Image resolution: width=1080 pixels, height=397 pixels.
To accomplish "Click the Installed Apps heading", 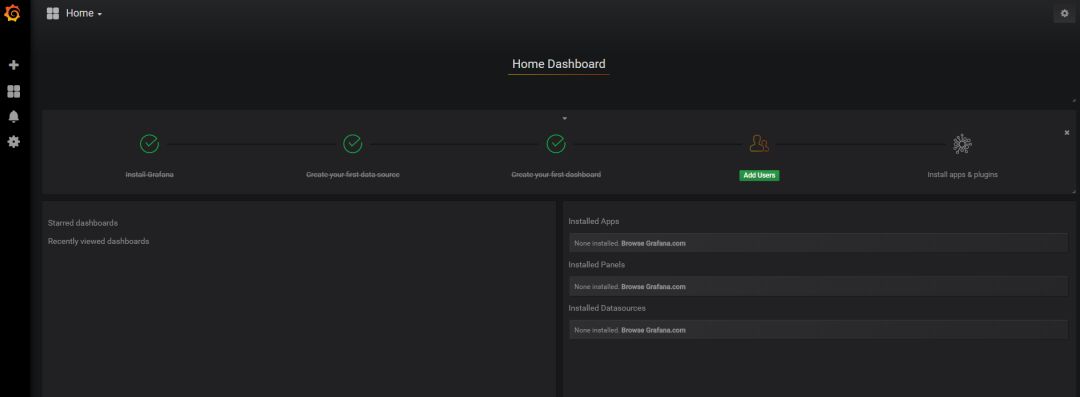I will [x=594, y=221].
